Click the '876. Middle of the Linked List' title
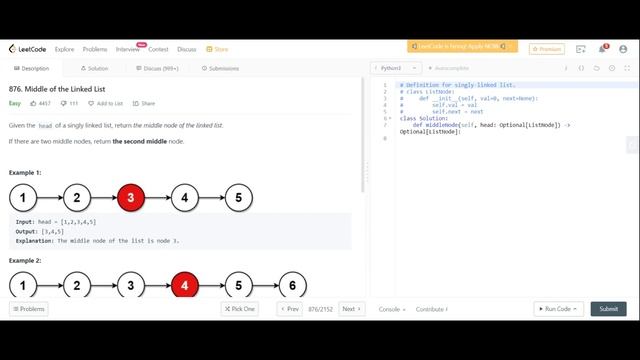 click(x=57, y=89)
